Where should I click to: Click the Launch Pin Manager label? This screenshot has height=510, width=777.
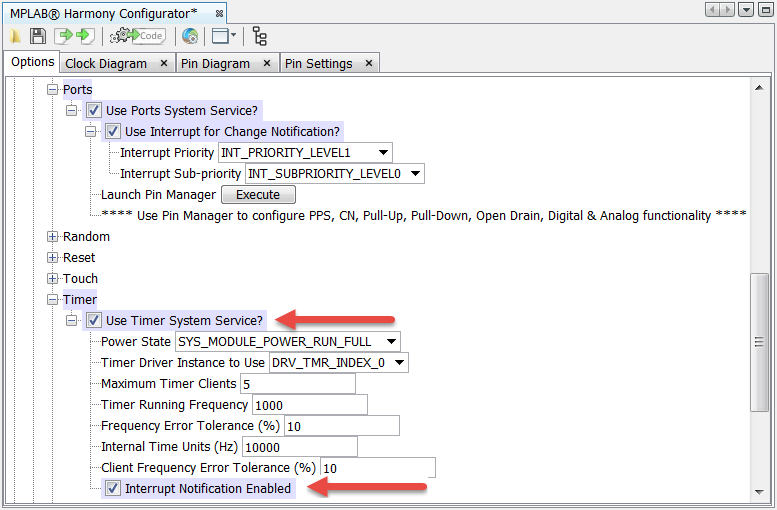click(159, 195)
